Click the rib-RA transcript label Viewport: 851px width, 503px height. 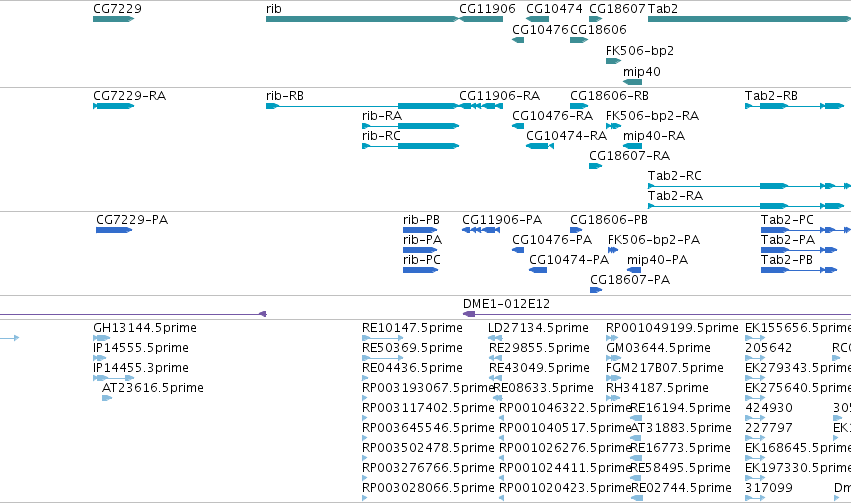382,116
